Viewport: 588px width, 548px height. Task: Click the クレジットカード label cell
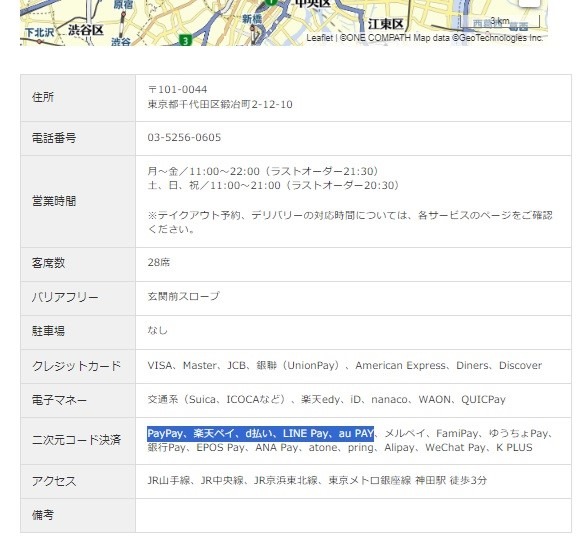[78, 366]
